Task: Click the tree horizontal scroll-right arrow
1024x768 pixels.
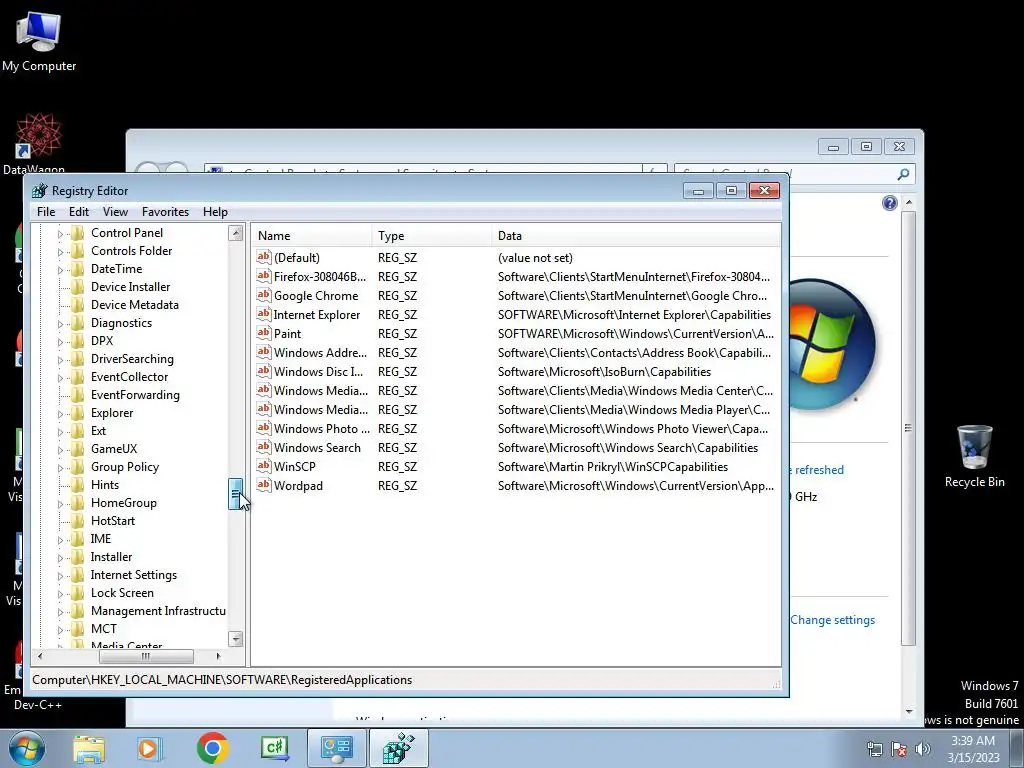Action: [x=218, y=656]
